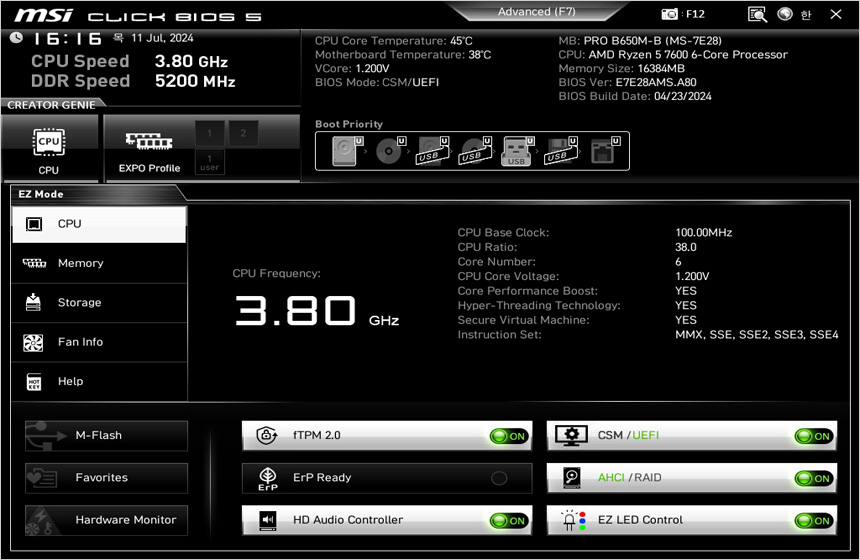Click the Memory RAM stick icon
Screen dimensions: 860x560
click(34, 263)
